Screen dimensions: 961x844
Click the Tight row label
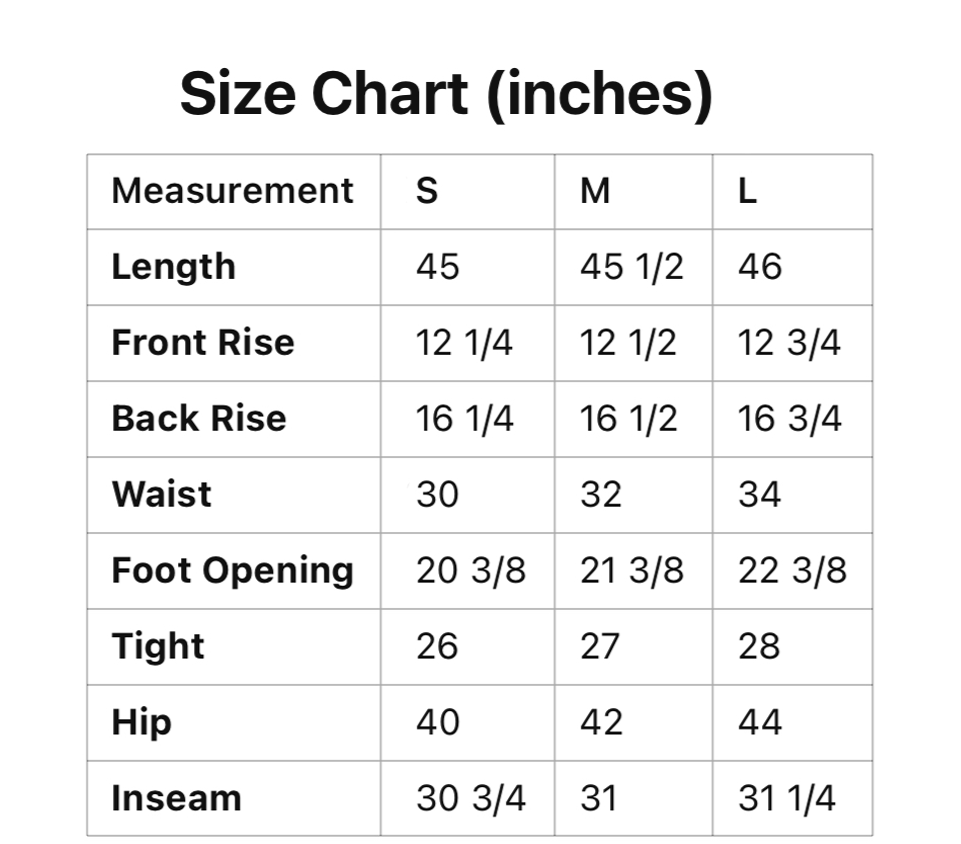(x=158, y=647)
